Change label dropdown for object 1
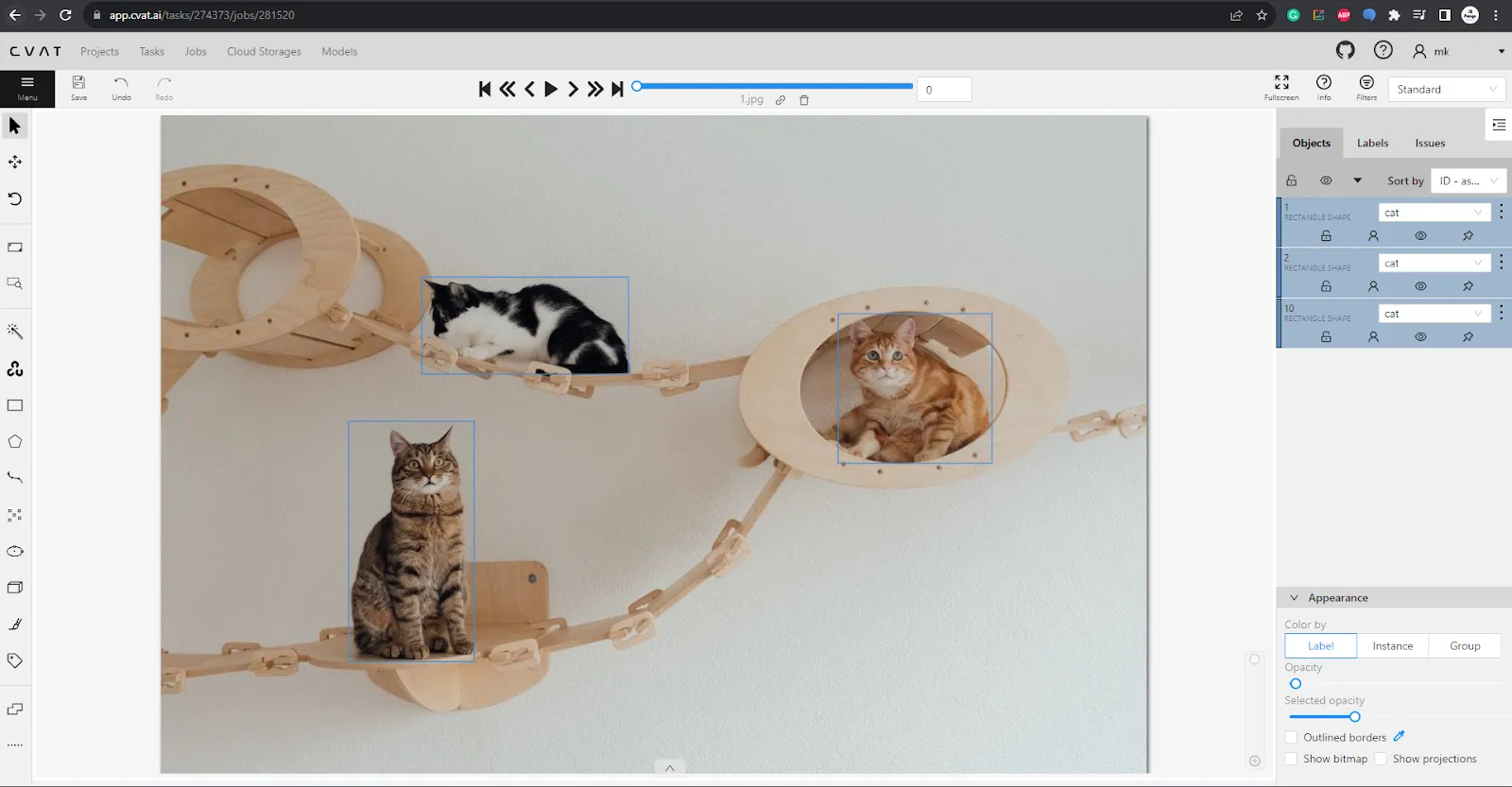1512x787 pixels. (1434, 213)
